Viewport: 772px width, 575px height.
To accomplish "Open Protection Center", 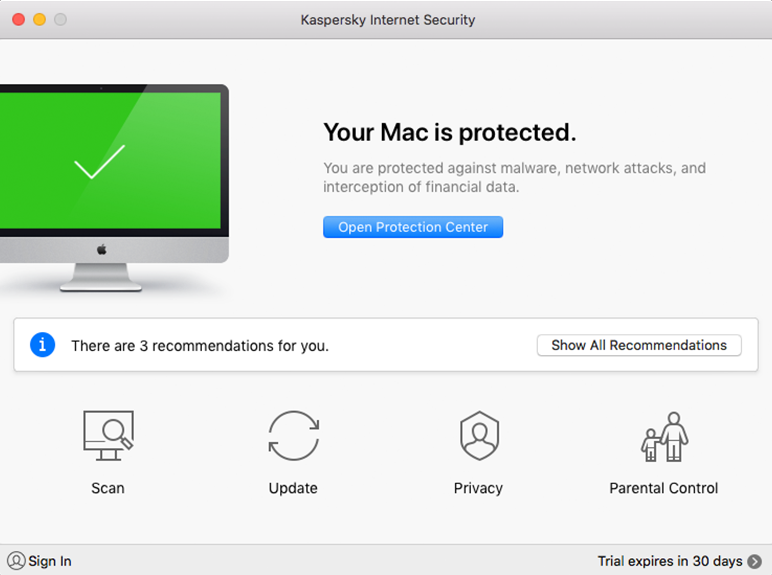I will [413, 227].
